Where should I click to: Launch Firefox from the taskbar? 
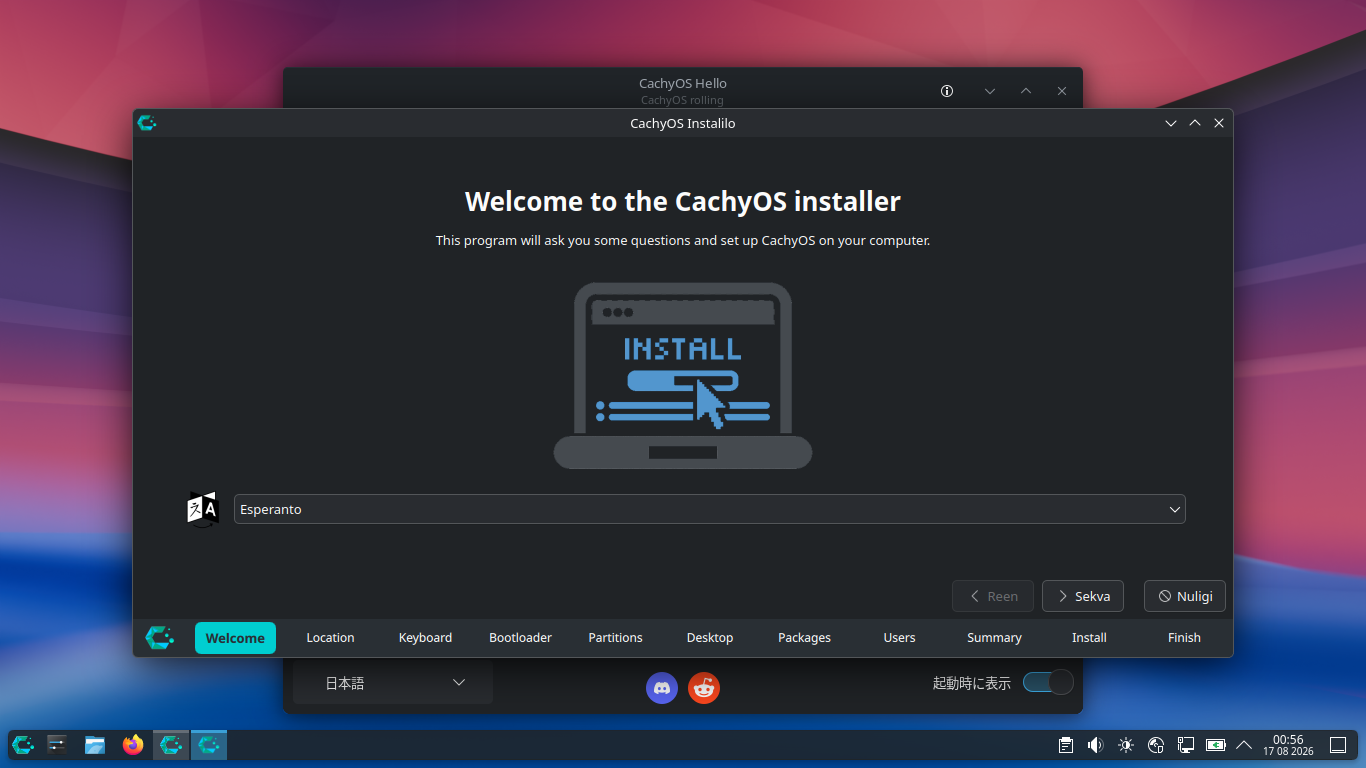point(133,745)
